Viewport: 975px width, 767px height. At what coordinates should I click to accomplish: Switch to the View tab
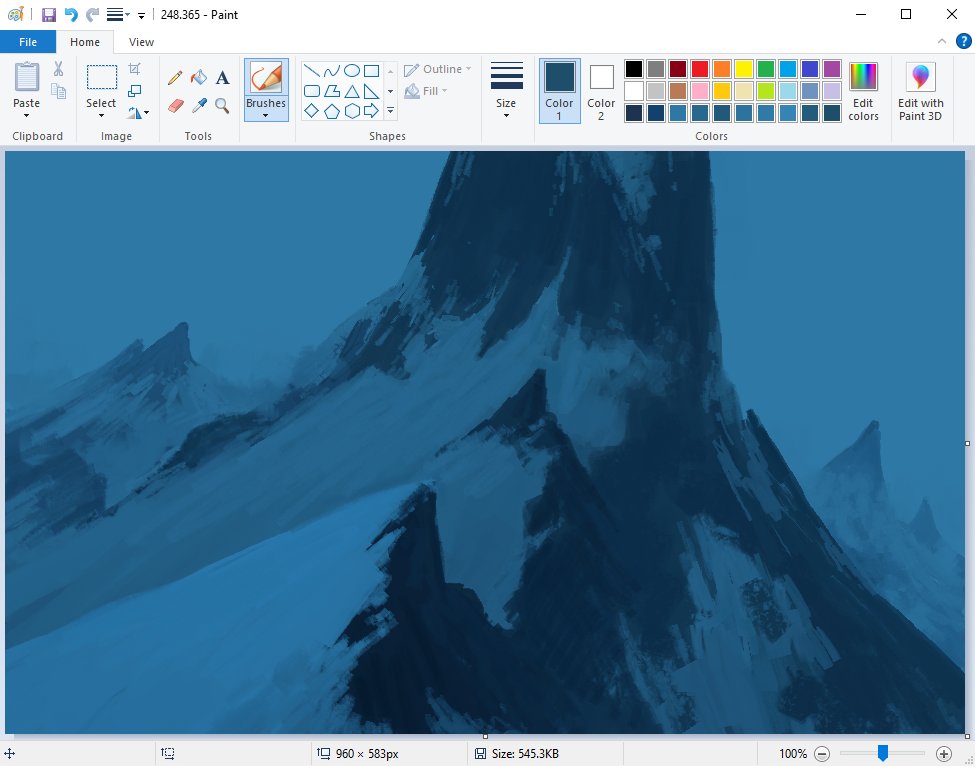tap(141, 42)
